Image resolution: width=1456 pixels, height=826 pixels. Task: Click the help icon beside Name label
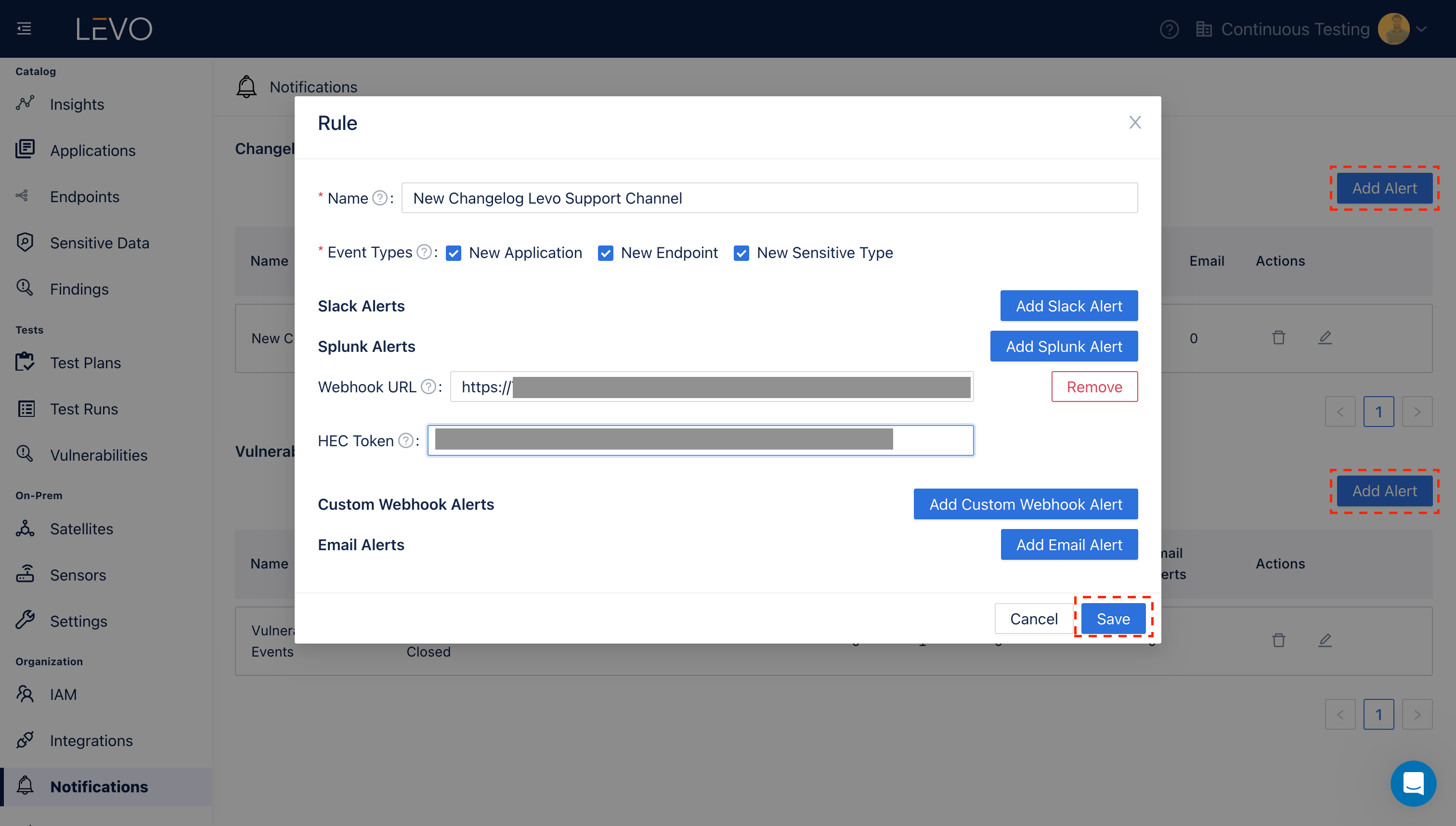coord(379,198)
